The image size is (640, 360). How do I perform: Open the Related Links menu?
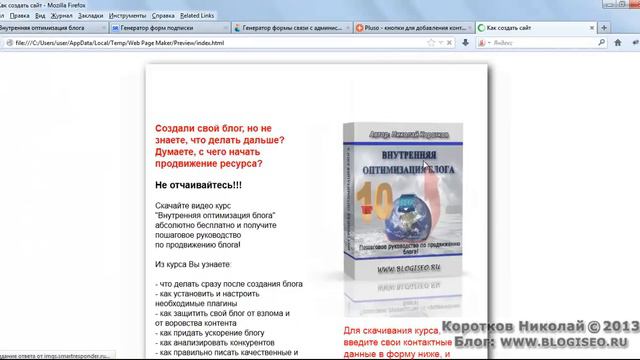[x=197, y=16]
